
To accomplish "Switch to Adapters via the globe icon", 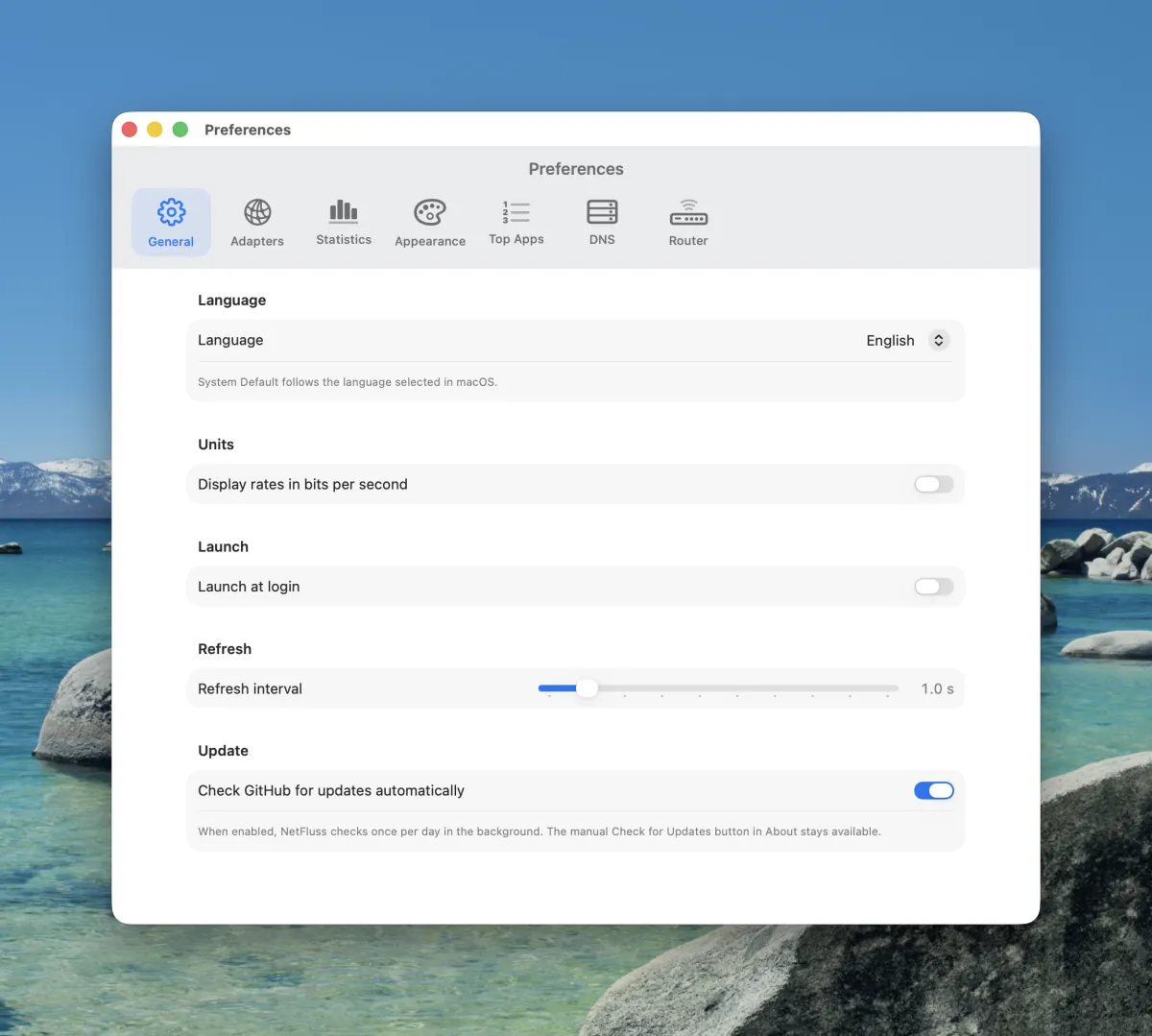I will pyautogui.click(x=257, y=212).
